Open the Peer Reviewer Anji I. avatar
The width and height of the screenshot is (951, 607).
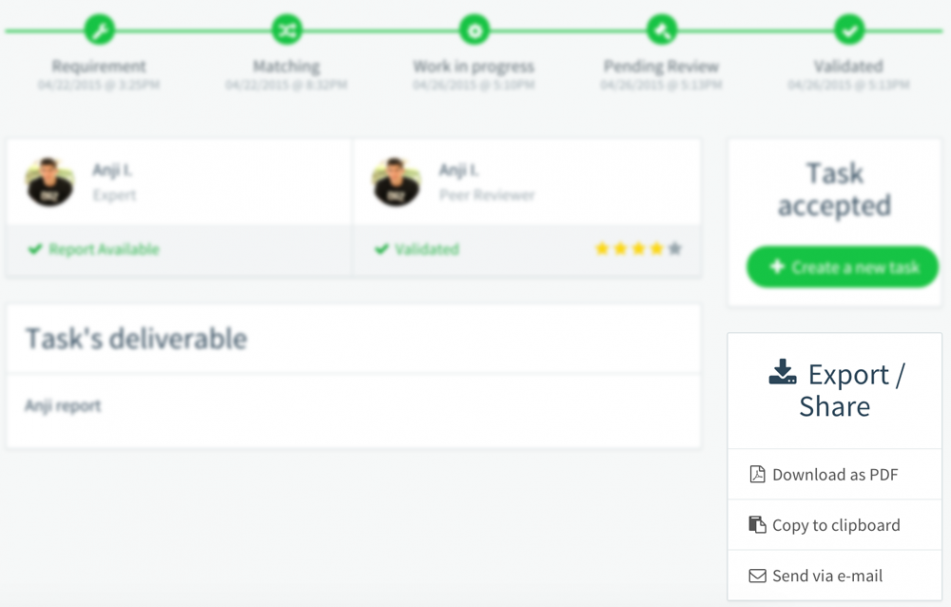397,182
